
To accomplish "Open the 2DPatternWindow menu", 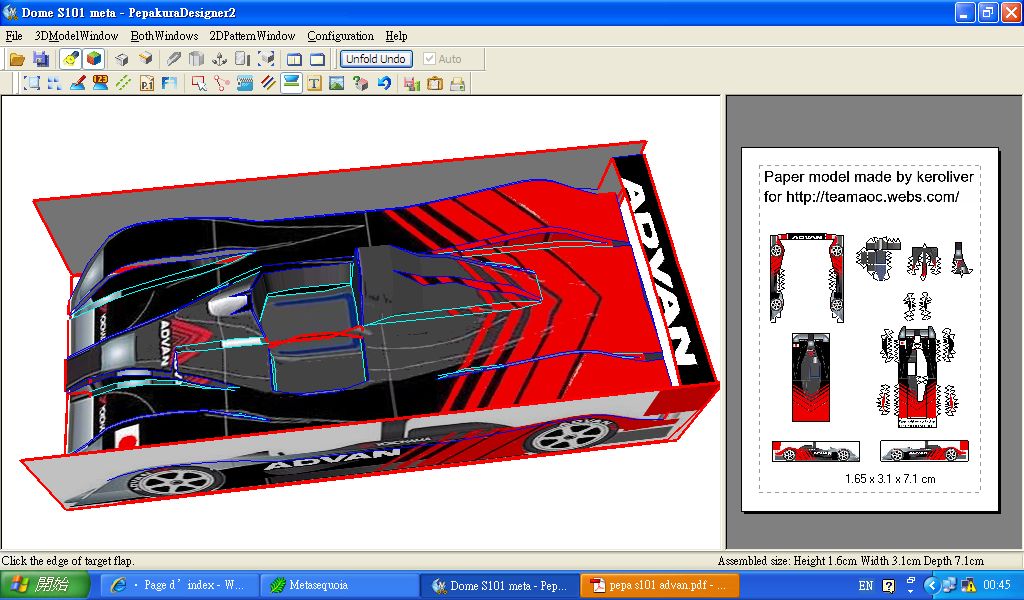I will point(252,36).
